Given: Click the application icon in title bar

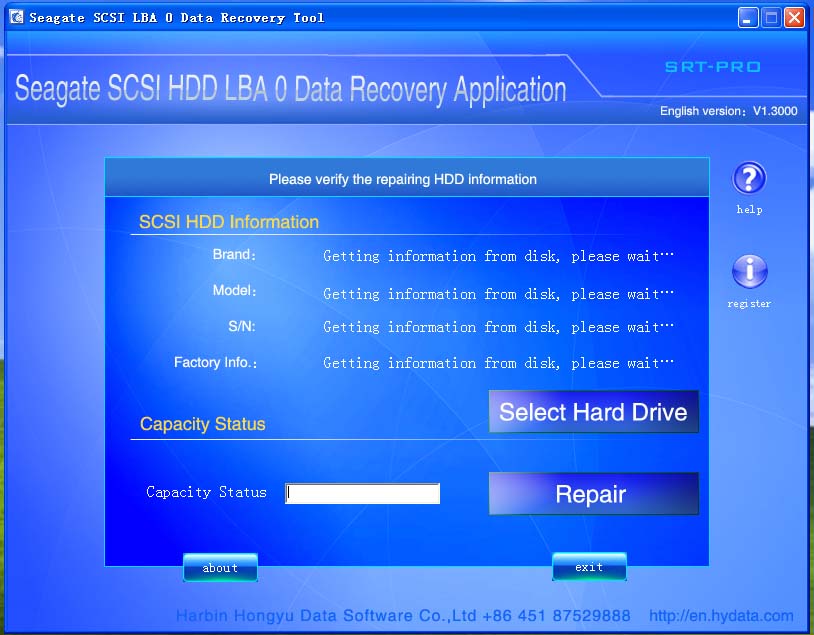Looking at the screenshot, I should [17, 17].
